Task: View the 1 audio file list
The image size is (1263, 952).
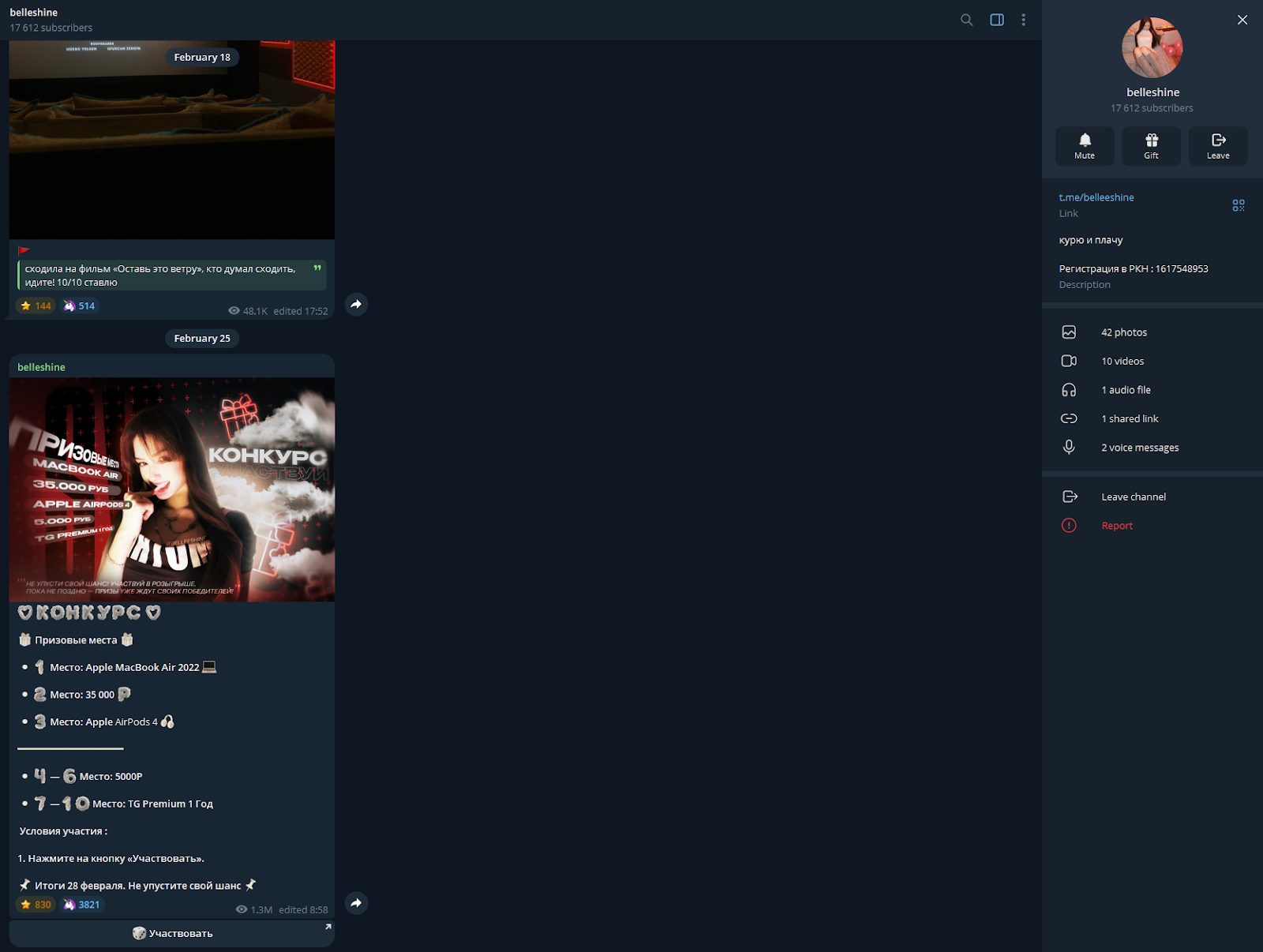Action: (1125, 390)
